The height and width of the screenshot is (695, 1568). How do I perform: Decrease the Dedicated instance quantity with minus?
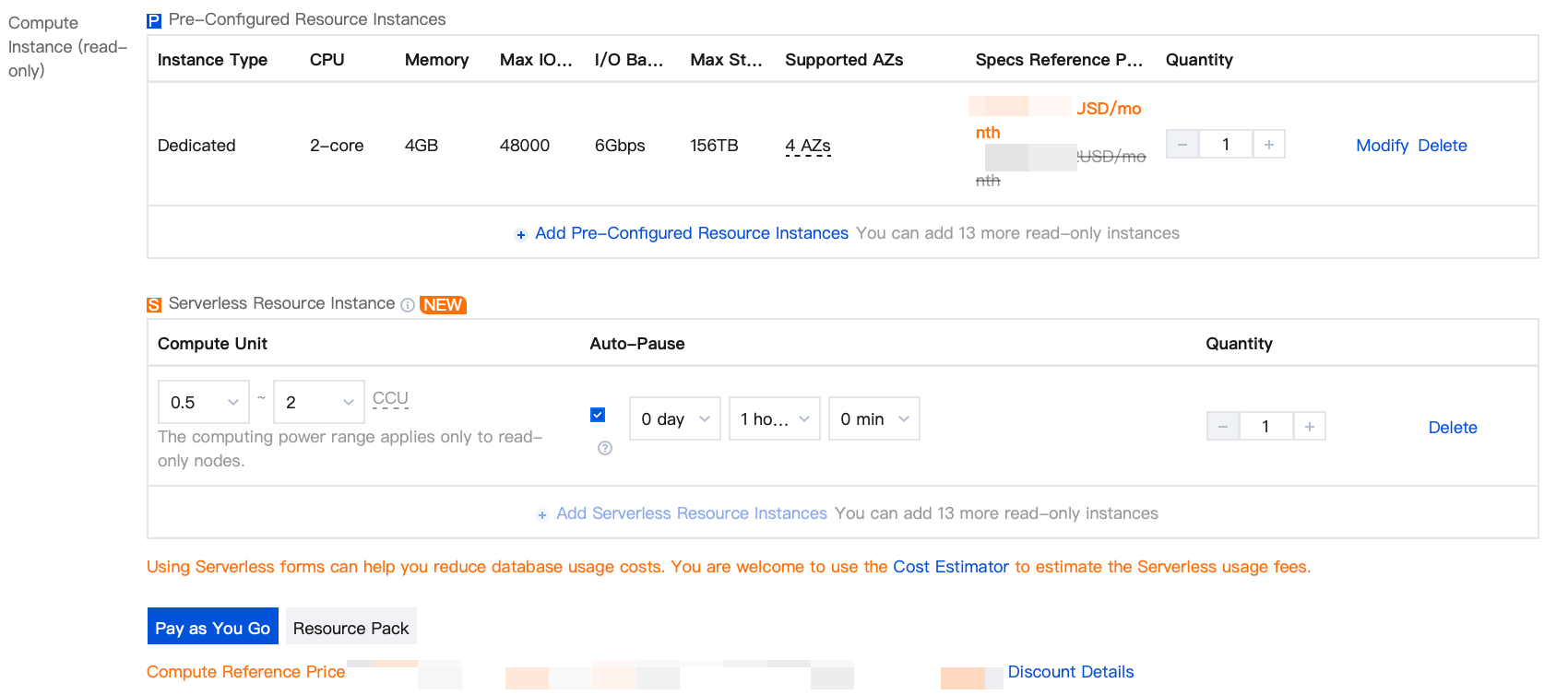[1182, 145]
